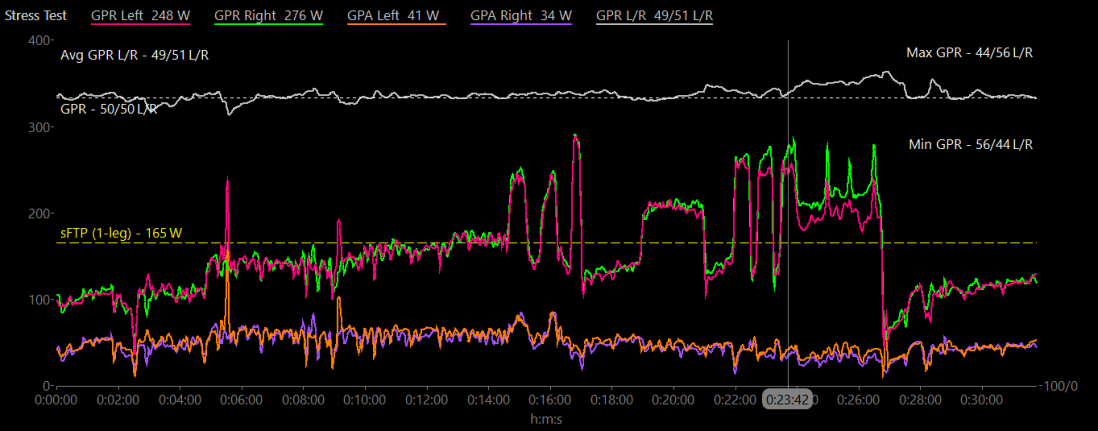Click the 0:26:00 time axis tick
The width and height of the screenshot is (1098, 431).
click(859, 399)
